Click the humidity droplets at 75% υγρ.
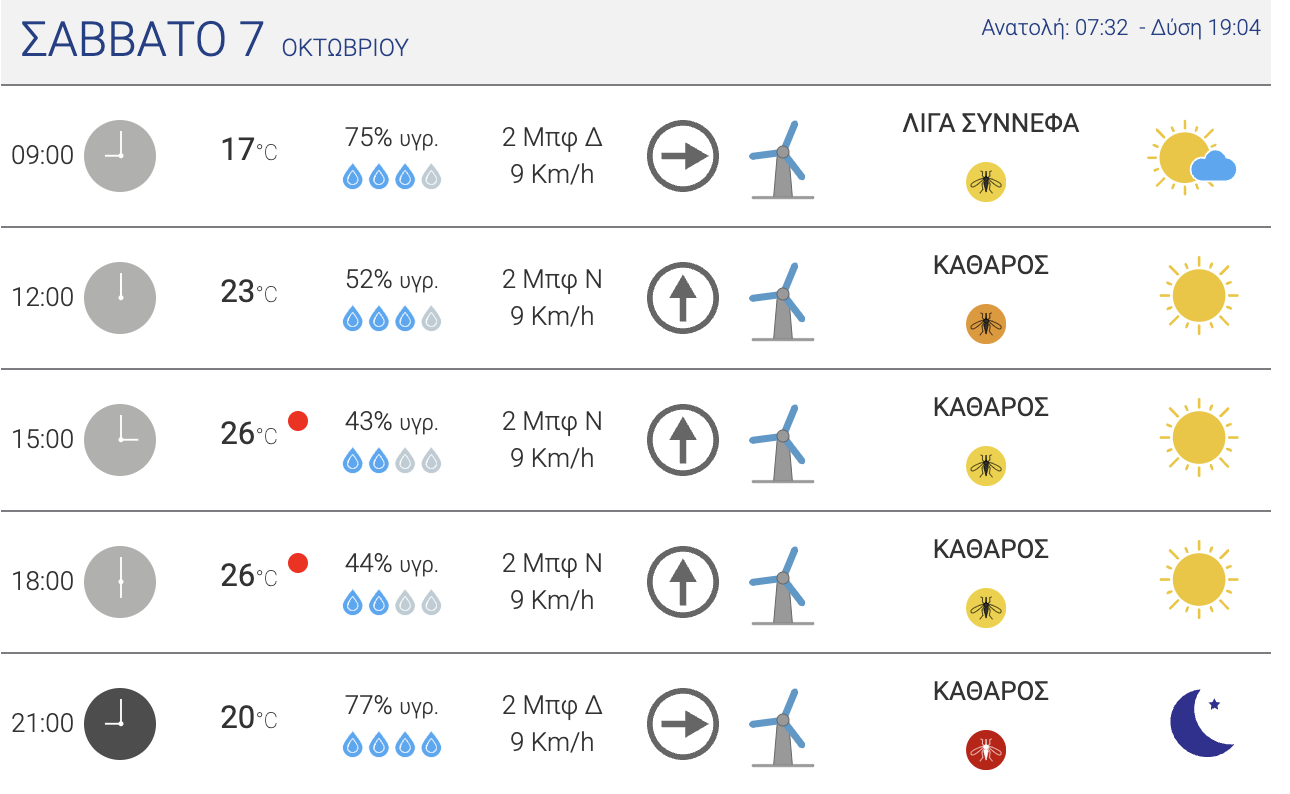The width and height of the screenshot is (1290, 794). 392,178
